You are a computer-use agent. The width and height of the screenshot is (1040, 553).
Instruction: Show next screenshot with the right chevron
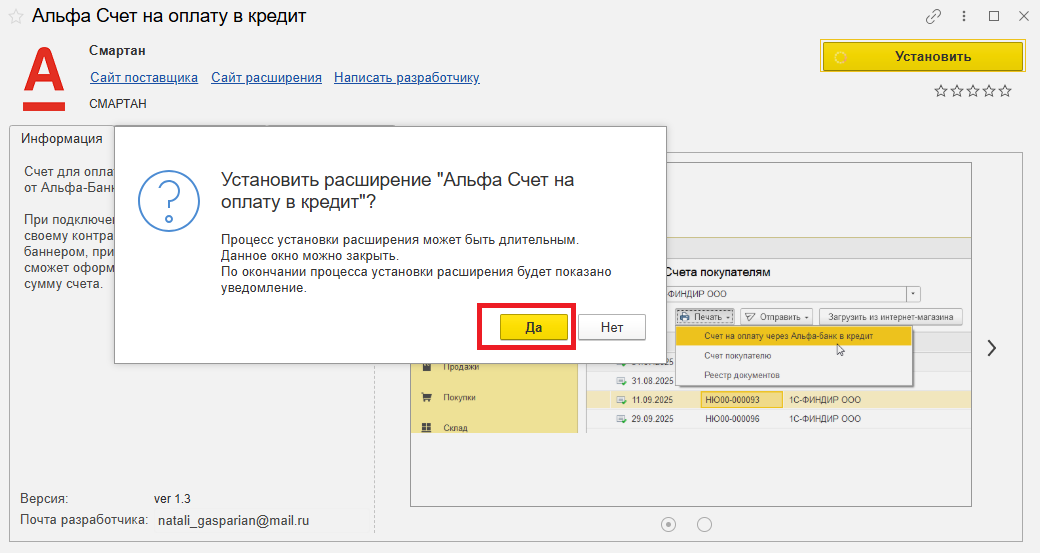pyautogui.click(x=991, y=348)
